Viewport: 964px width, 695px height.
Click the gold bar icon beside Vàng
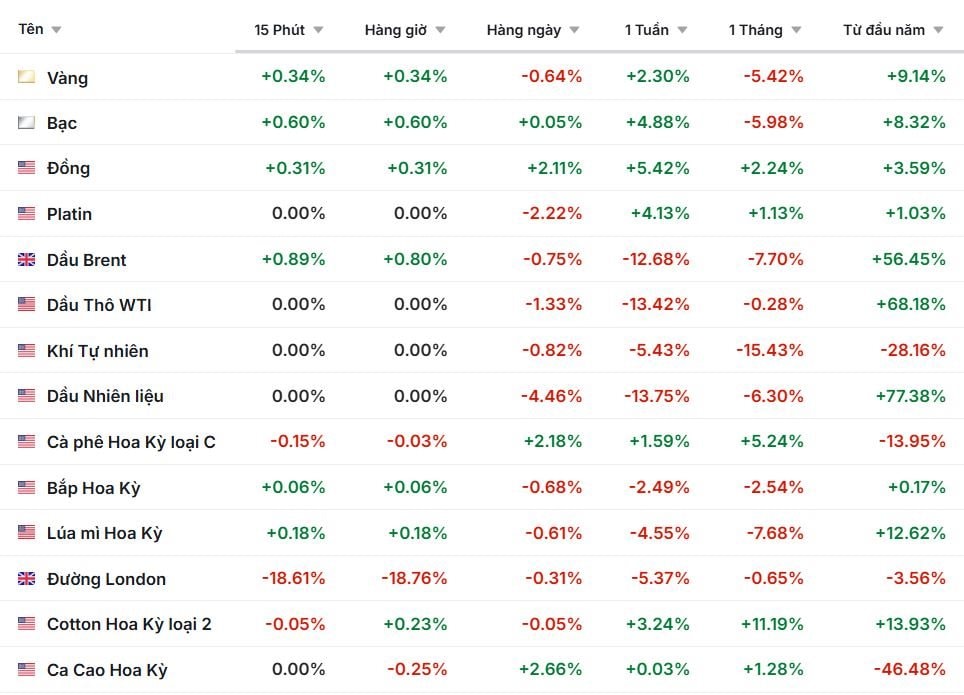pyautogui.click(x=27, y=77)
